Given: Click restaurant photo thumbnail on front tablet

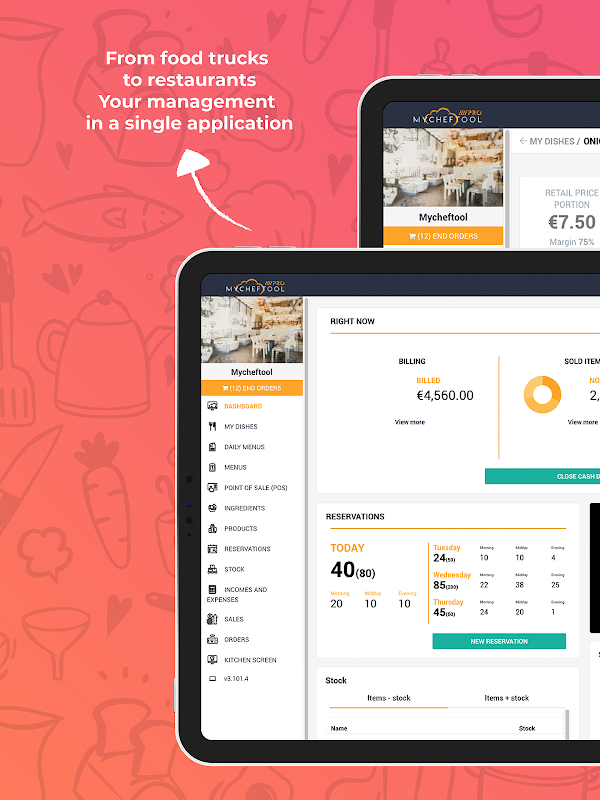Looking at the screenshot, I should click(252, 330).
